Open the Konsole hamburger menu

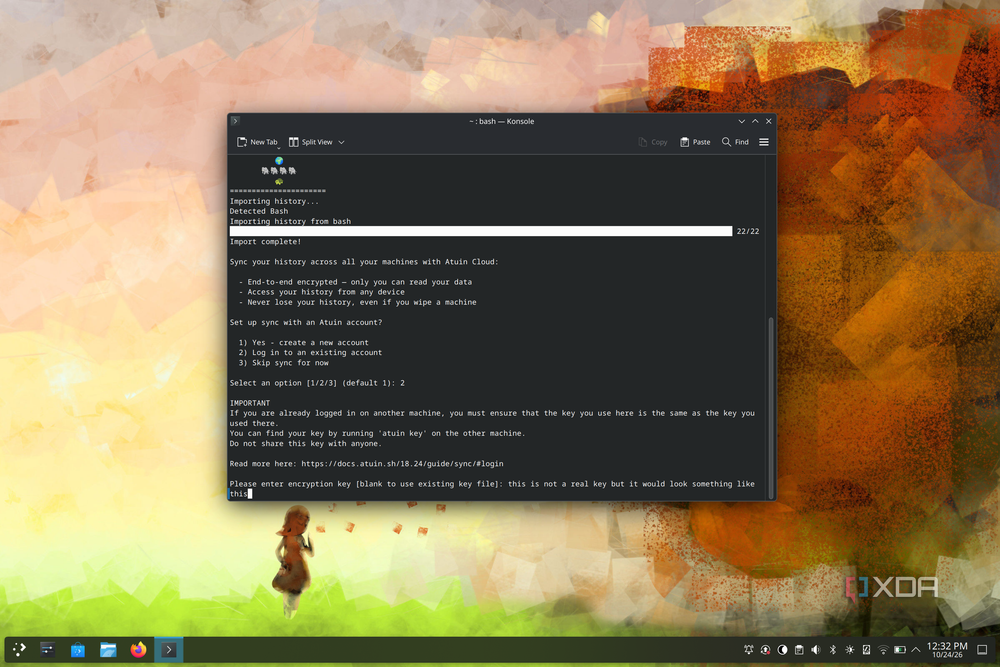tap(763, 142)
